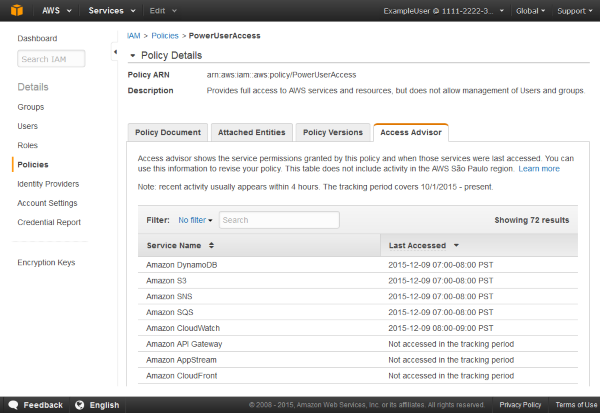Screen dimensions: 600x413
Task: Click the table Search input box
Action: click(279, 220)
